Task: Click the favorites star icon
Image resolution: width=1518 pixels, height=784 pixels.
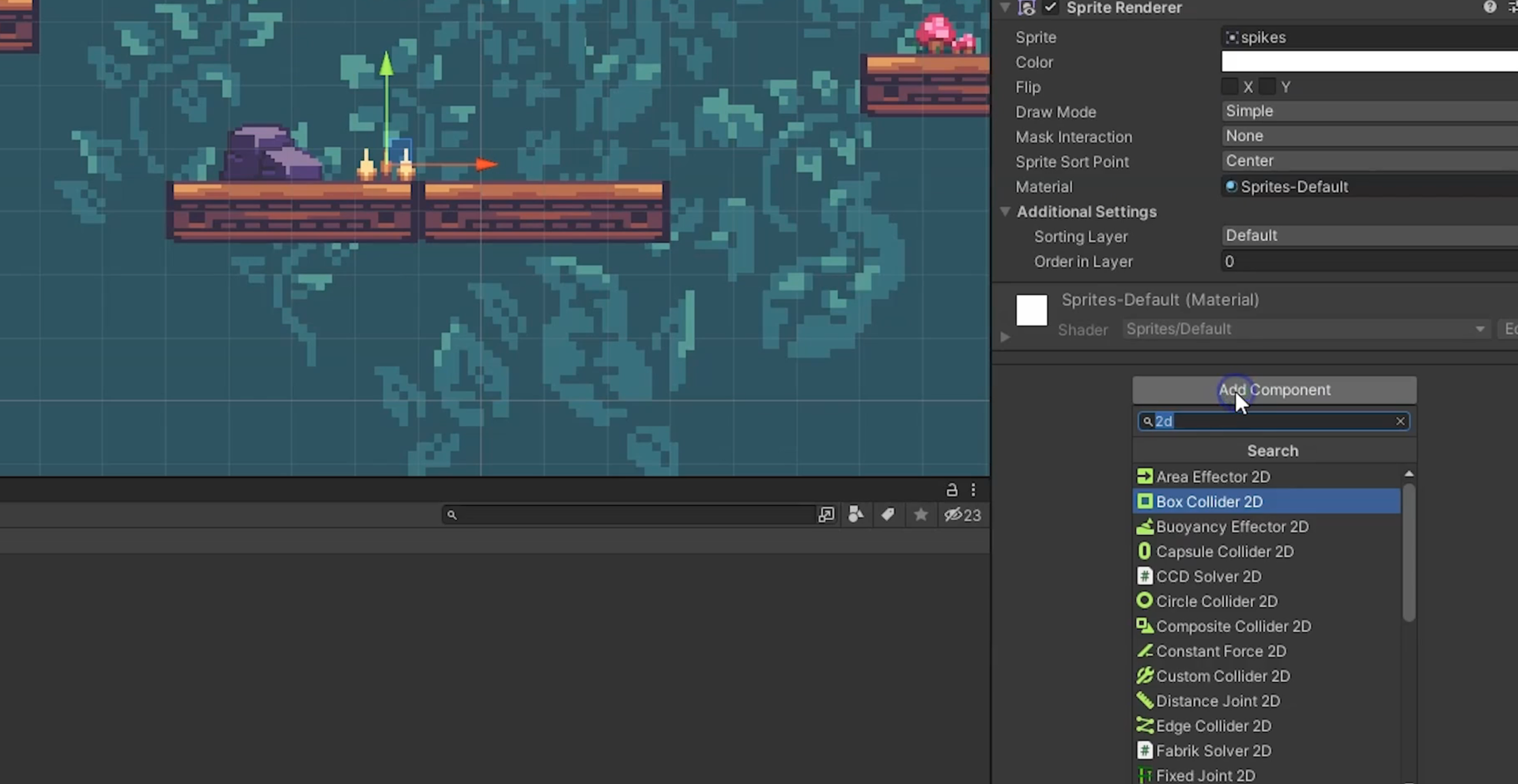Action: (x=920, y=514)
